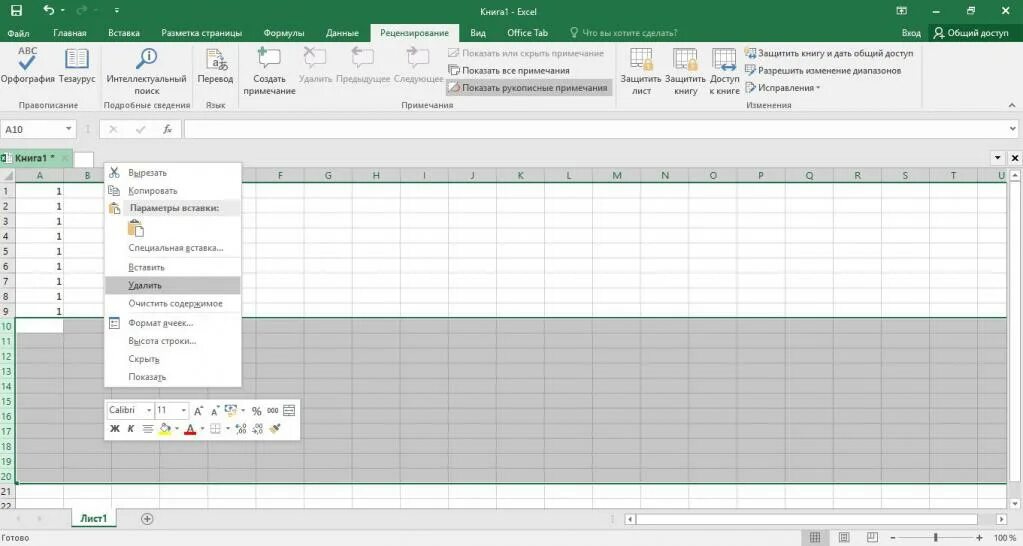Open Customize Quick Access Toolbar dropdown

[117, 10]
